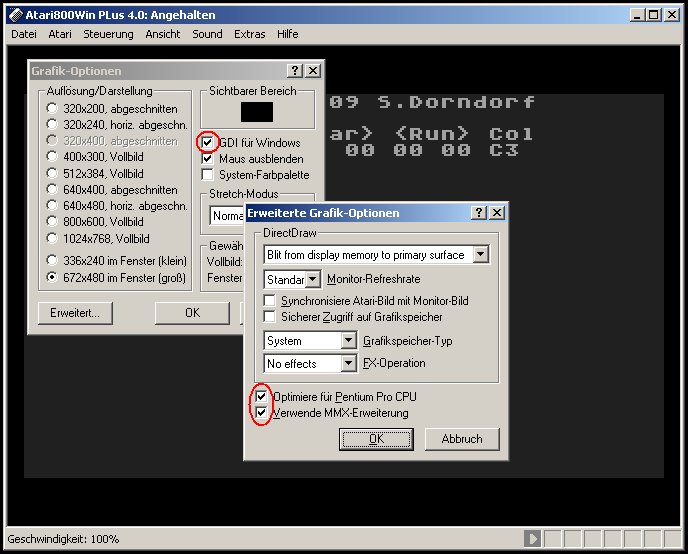688x554 pixels.
Task: Expand the Grafikspeicher-Typ dropdown
Action: tap(348, 340)
